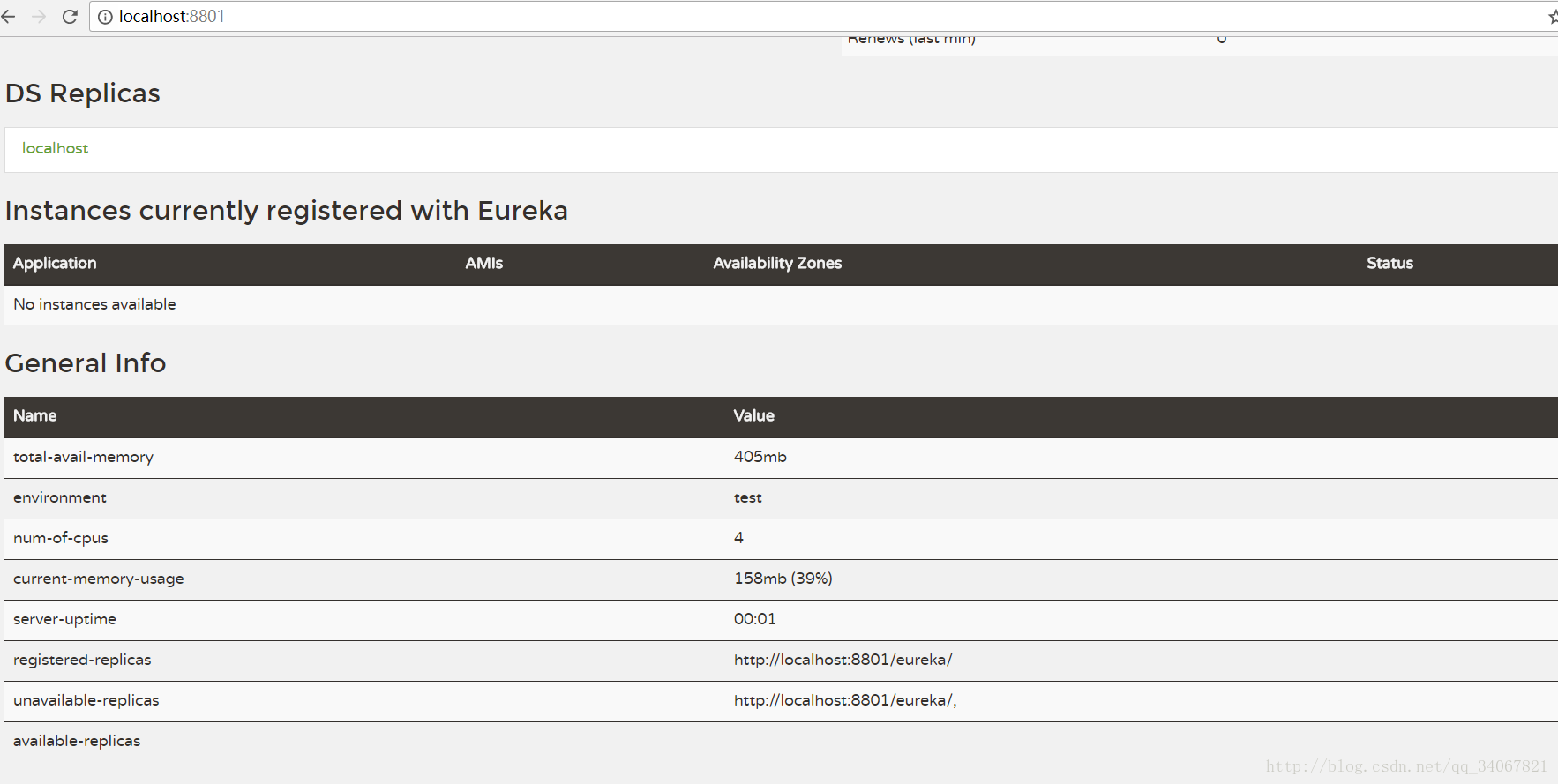Select DS Replicas heading
Viewport: 1558px width, 784px height.
[83, 93]
